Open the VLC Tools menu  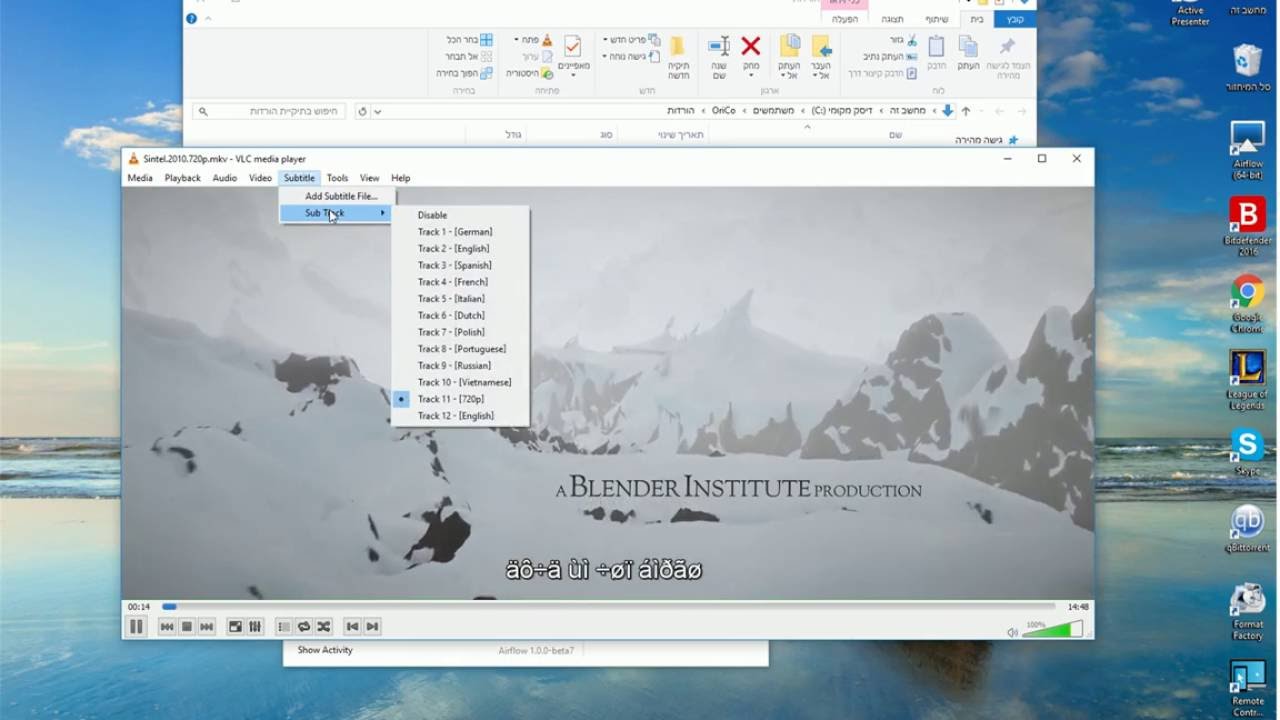pyautogui.click(x=337, y=178)
